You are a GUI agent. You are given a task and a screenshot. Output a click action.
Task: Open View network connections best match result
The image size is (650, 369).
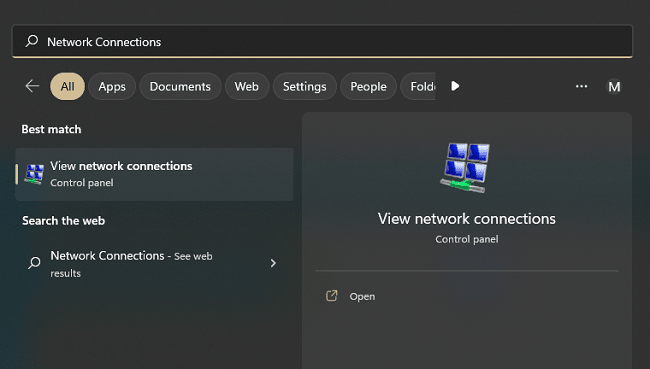[x=154, y=174]
